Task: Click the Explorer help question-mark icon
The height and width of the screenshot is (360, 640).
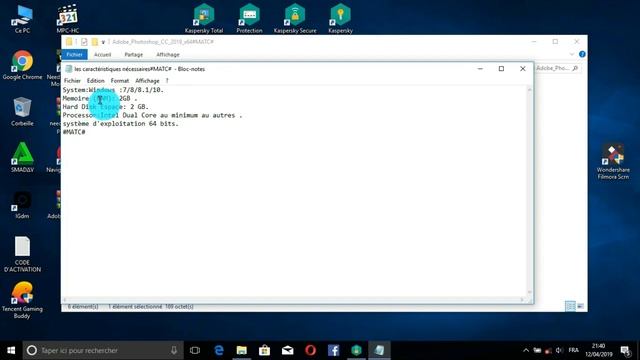Action: point(582,54)
